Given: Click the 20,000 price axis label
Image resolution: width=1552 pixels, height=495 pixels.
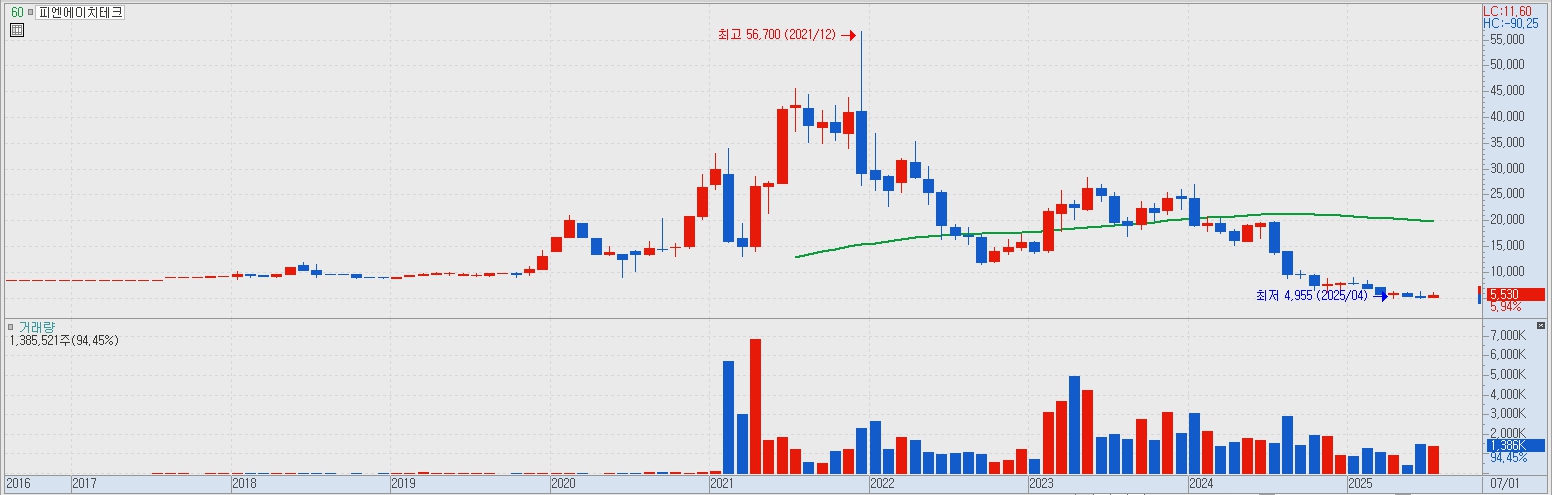Looking at the screenshot, I should pyautogui.click(x=1507, y=220).
